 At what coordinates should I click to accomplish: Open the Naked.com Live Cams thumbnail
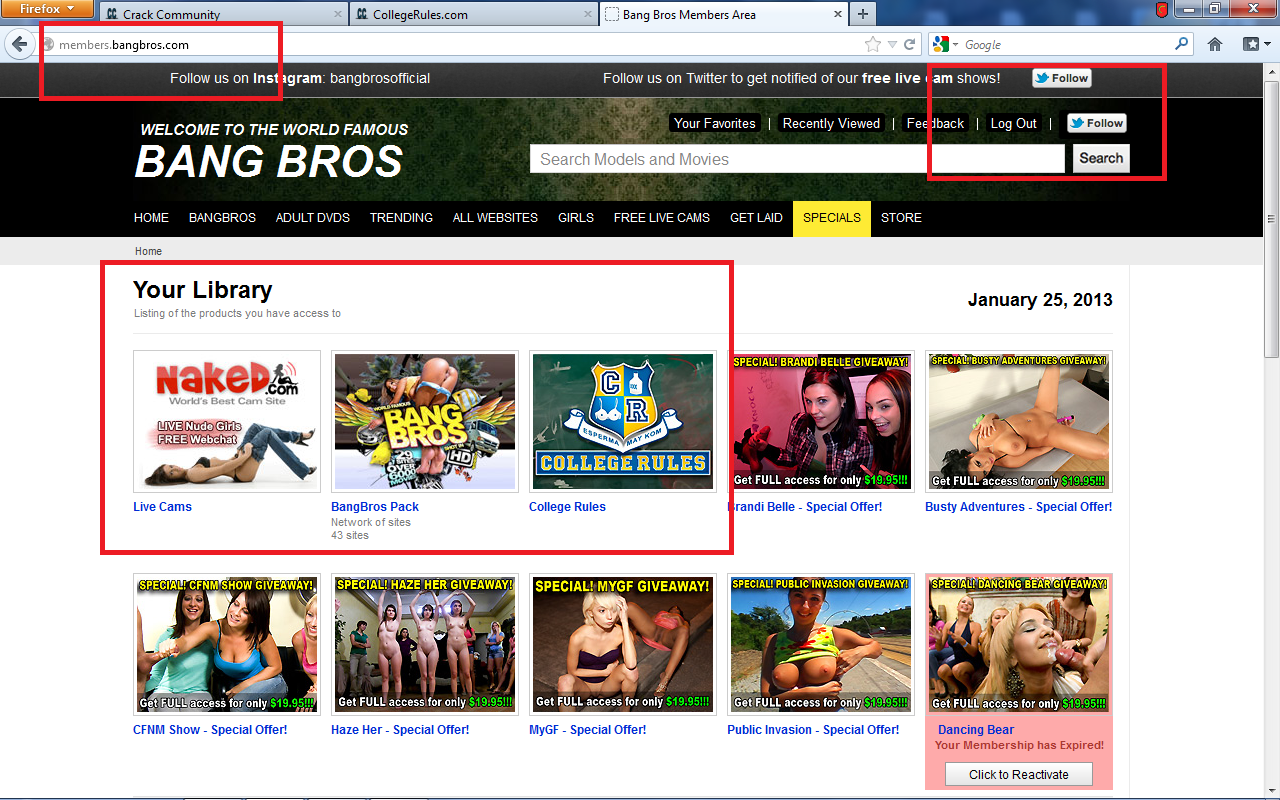coord(227,421)
